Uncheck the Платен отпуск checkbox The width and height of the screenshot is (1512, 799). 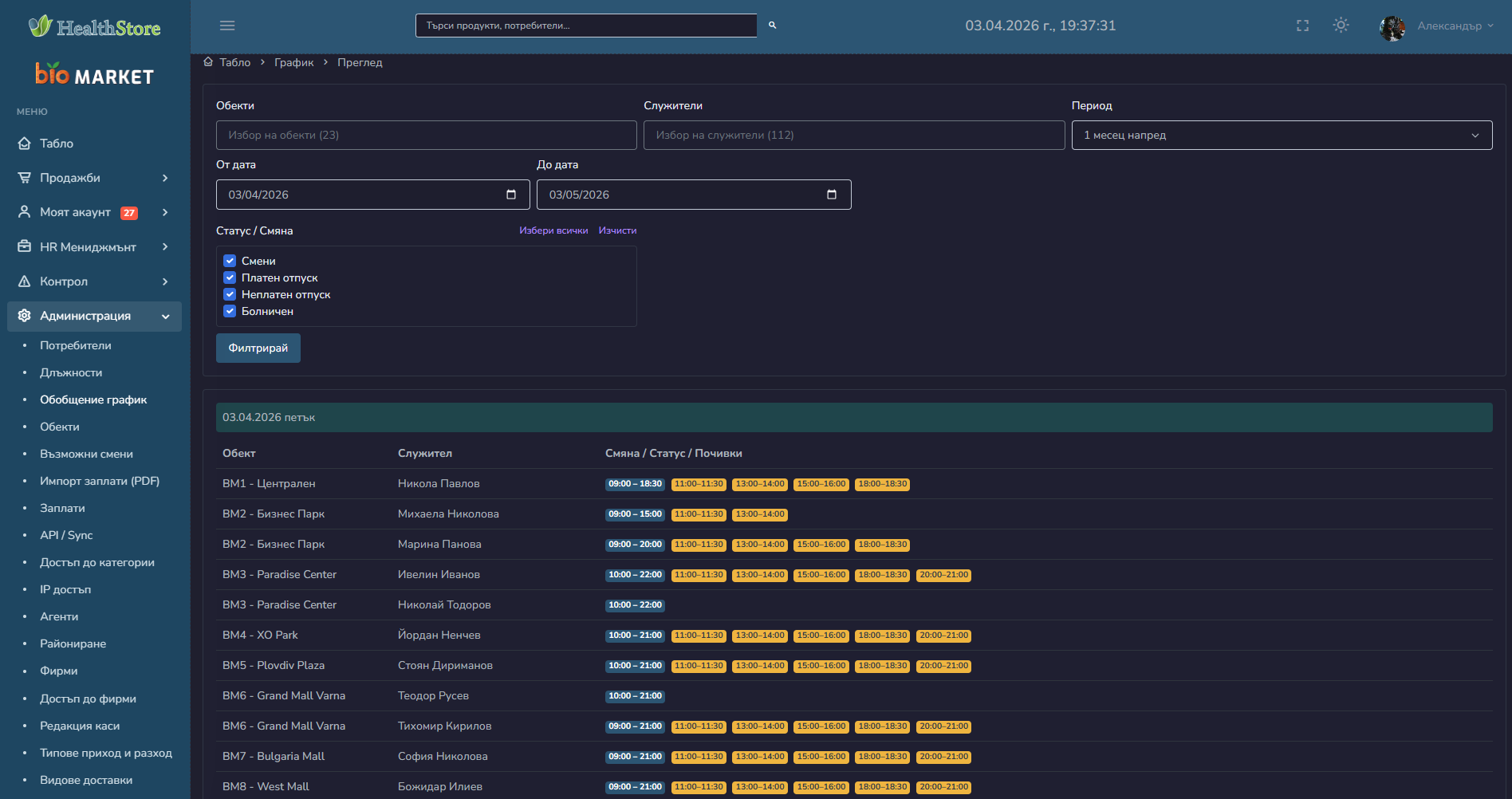(230, 277)
